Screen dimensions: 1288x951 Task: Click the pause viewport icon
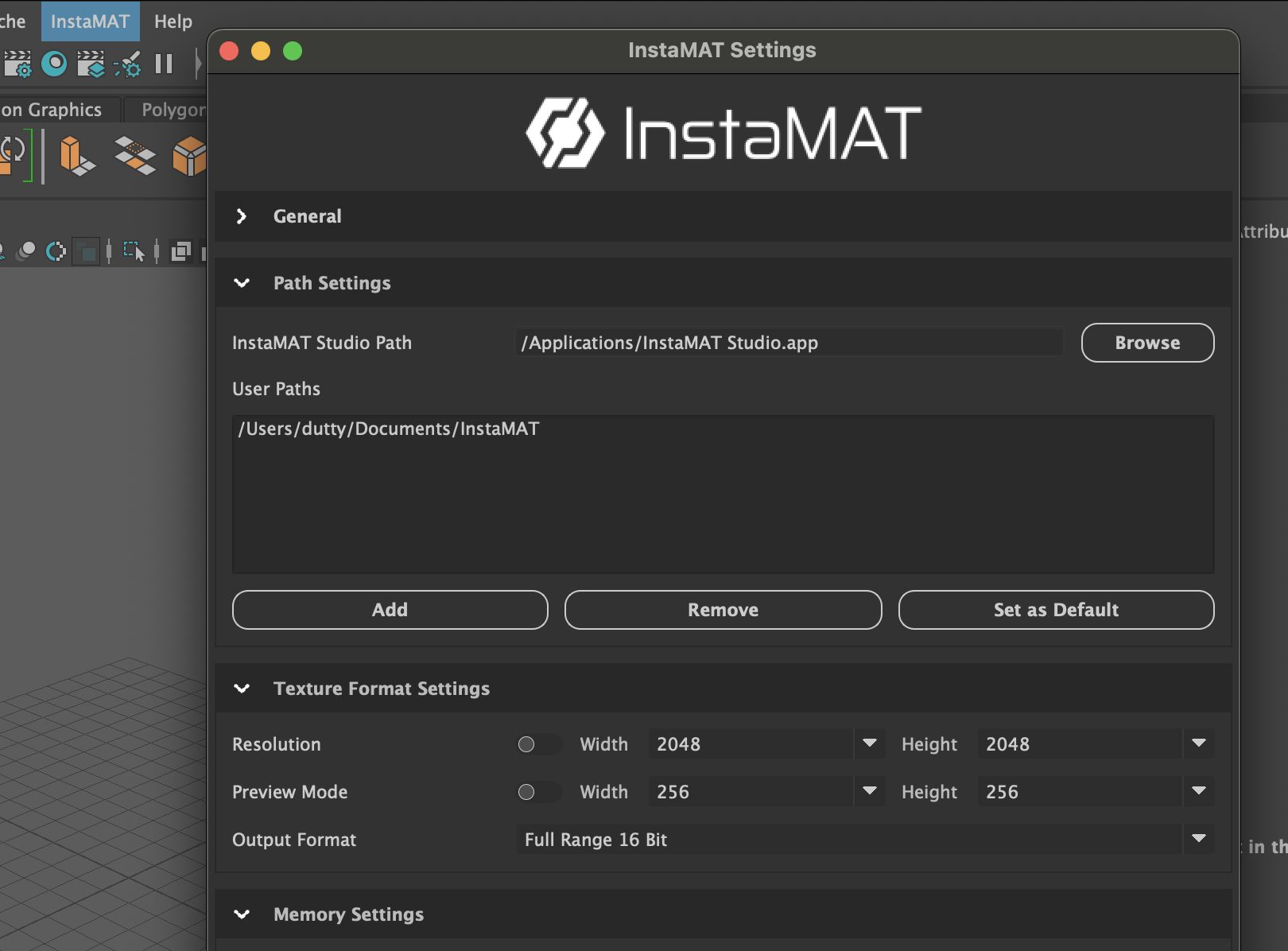point(164,64)
